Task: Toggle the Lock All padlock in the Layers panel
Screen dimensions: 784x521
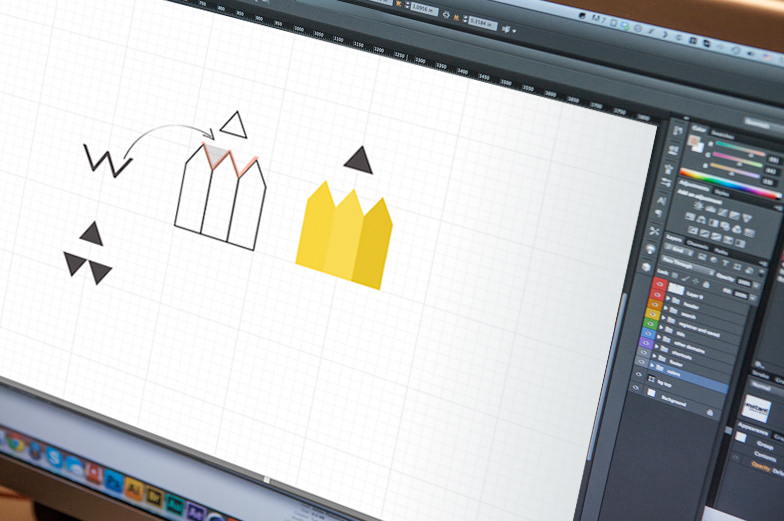Action: click(706, 284)
